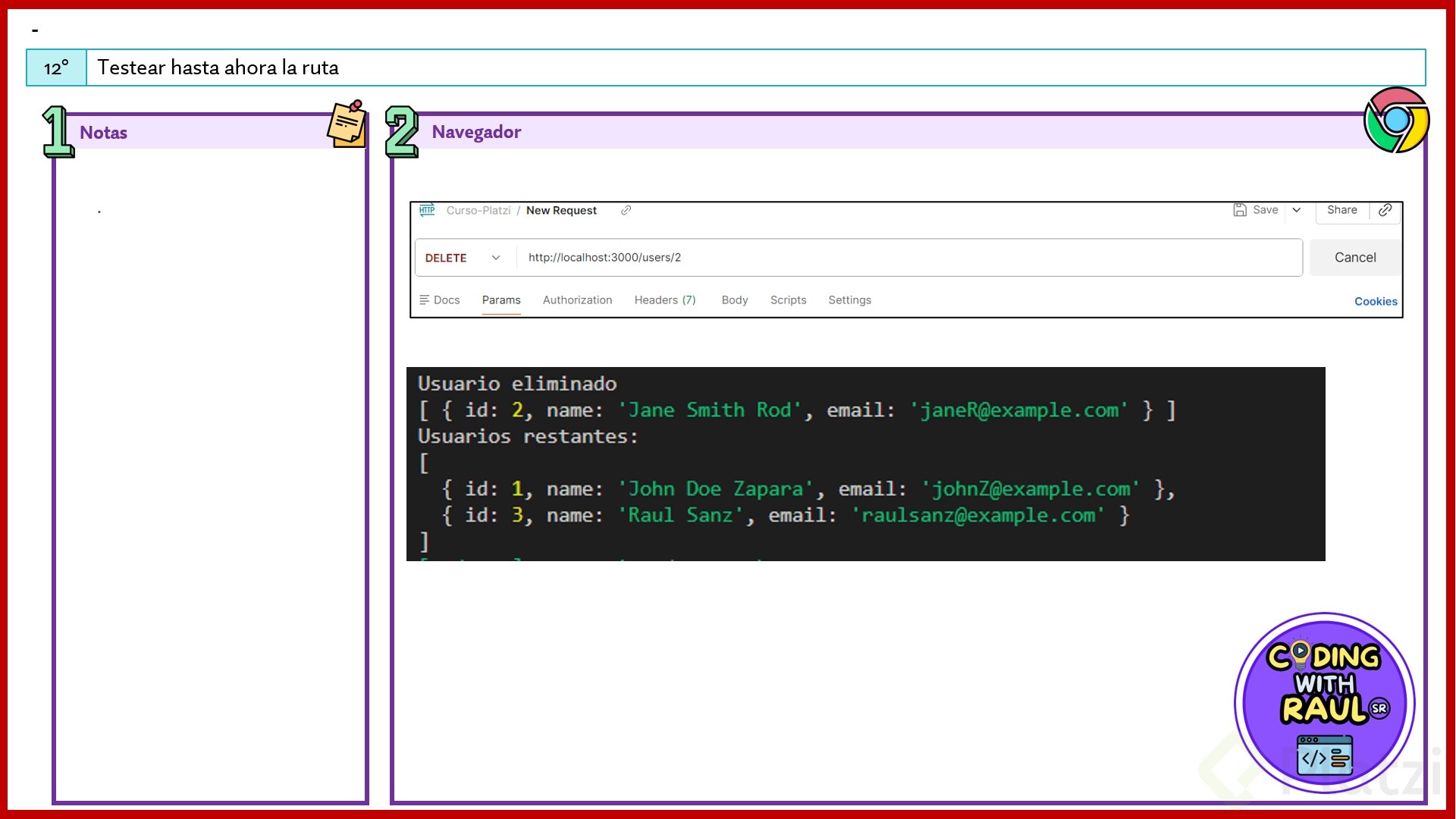Viewport: 1456px width, 819px height.
Task: Click the link icon beside New Request
Action: (626, 211)
